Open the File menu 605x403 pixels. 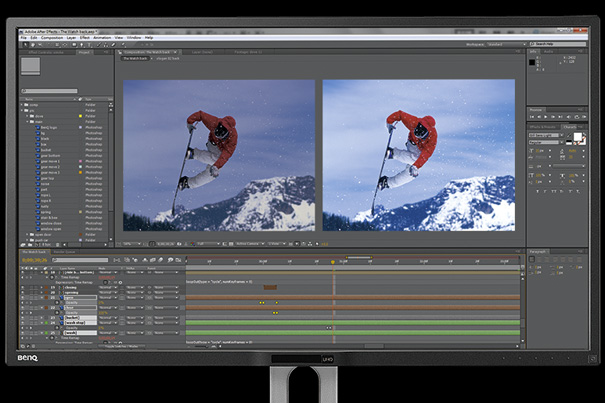pyautogui.click(x=24, y=38)
